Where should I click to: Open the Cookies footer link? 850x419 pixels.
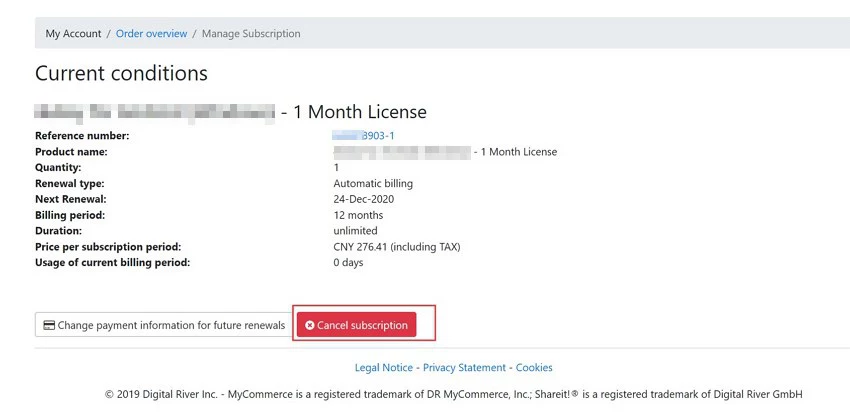(534, 367)
